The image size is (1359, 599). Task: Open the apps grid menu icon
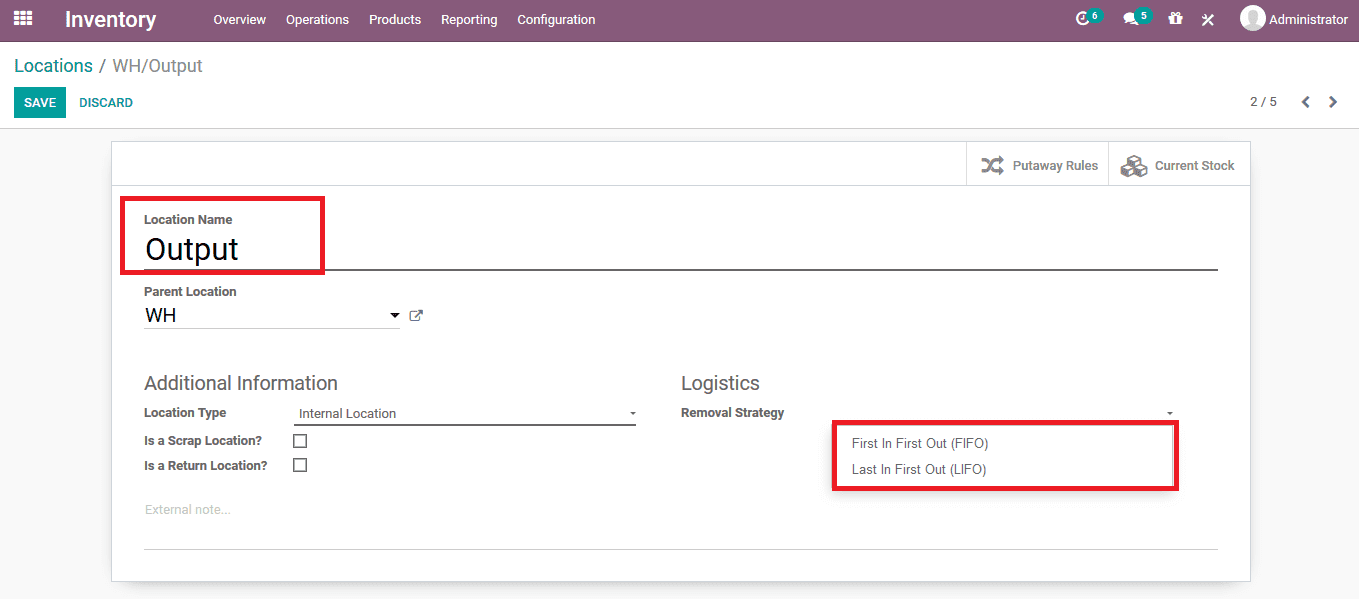click(x=23, y=18)
